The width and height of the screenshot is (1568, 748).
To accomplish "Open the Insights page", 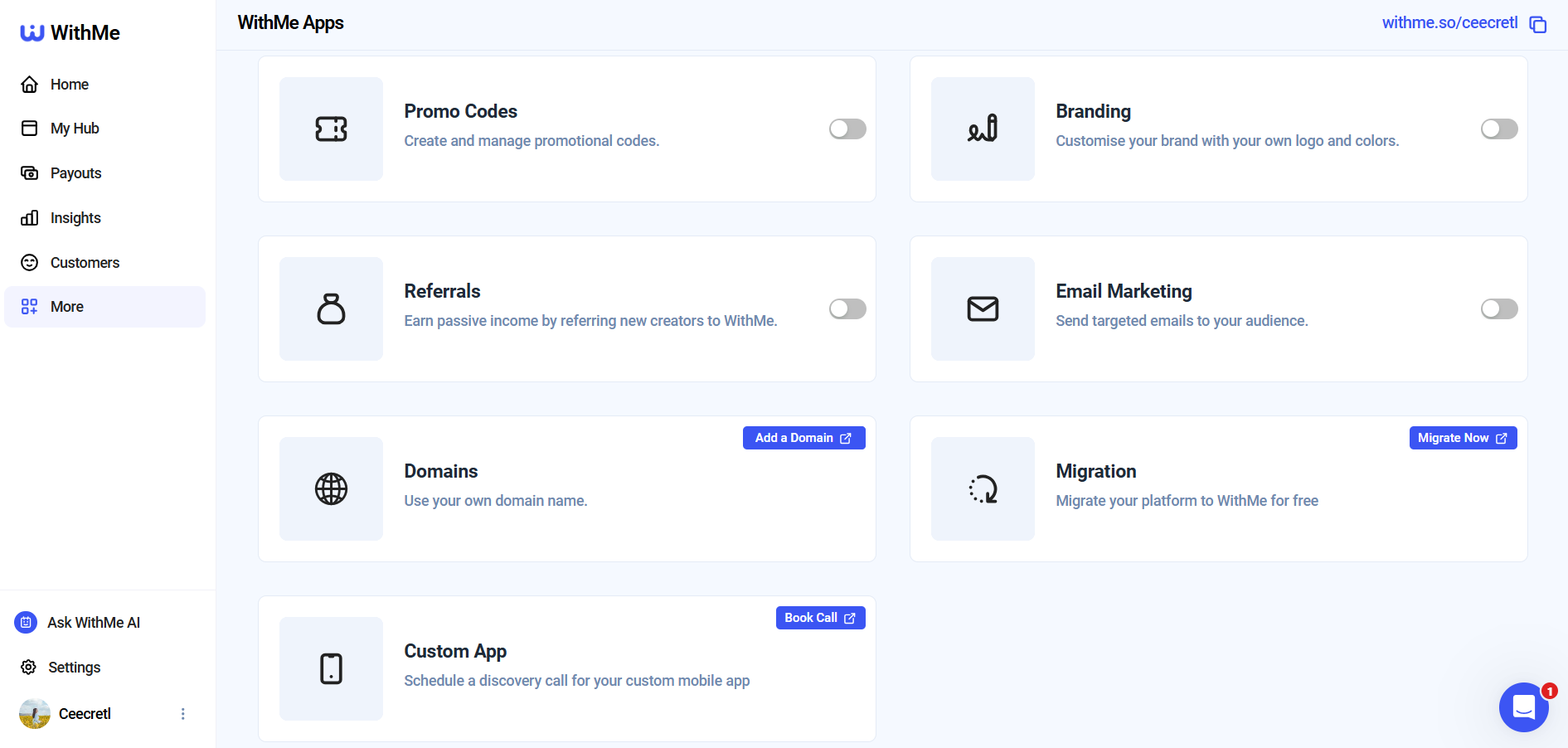I will (75, 217).
